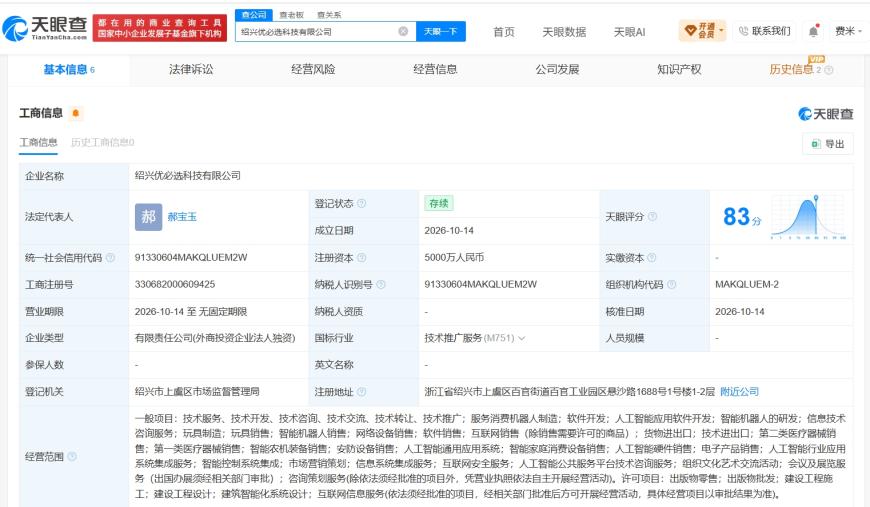Open the notification bell
This screenshot has width=870, height=507.
point(813,31)
